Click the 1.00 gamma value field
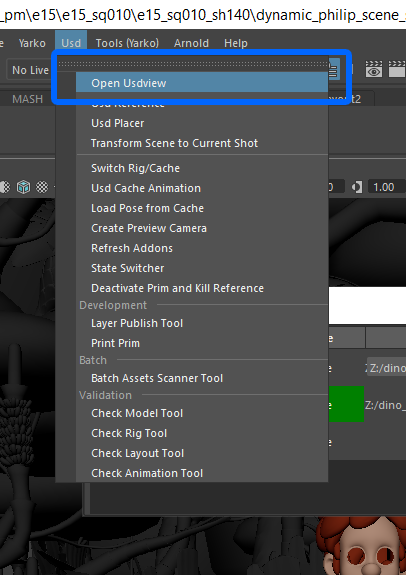Viewport: 406px width, 575px height. click(386, 187)
